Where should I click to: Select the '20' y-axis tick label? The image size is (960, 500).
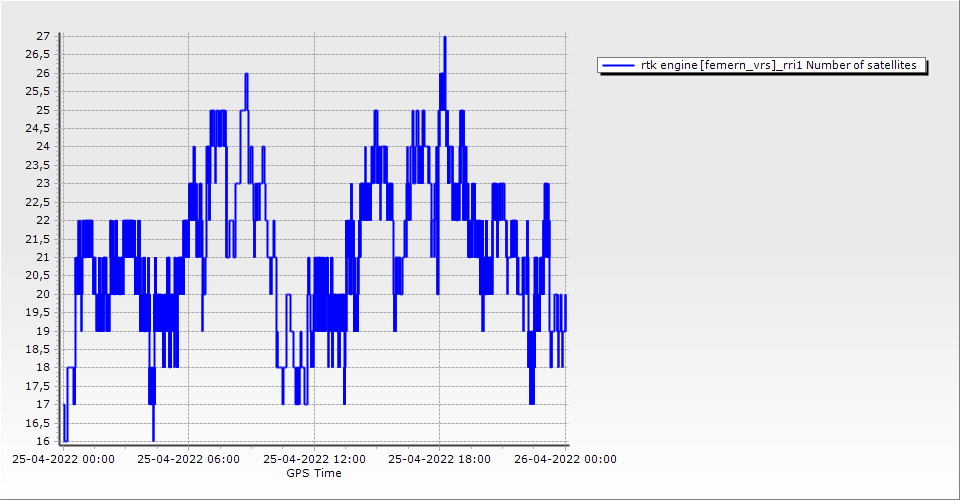43,294
